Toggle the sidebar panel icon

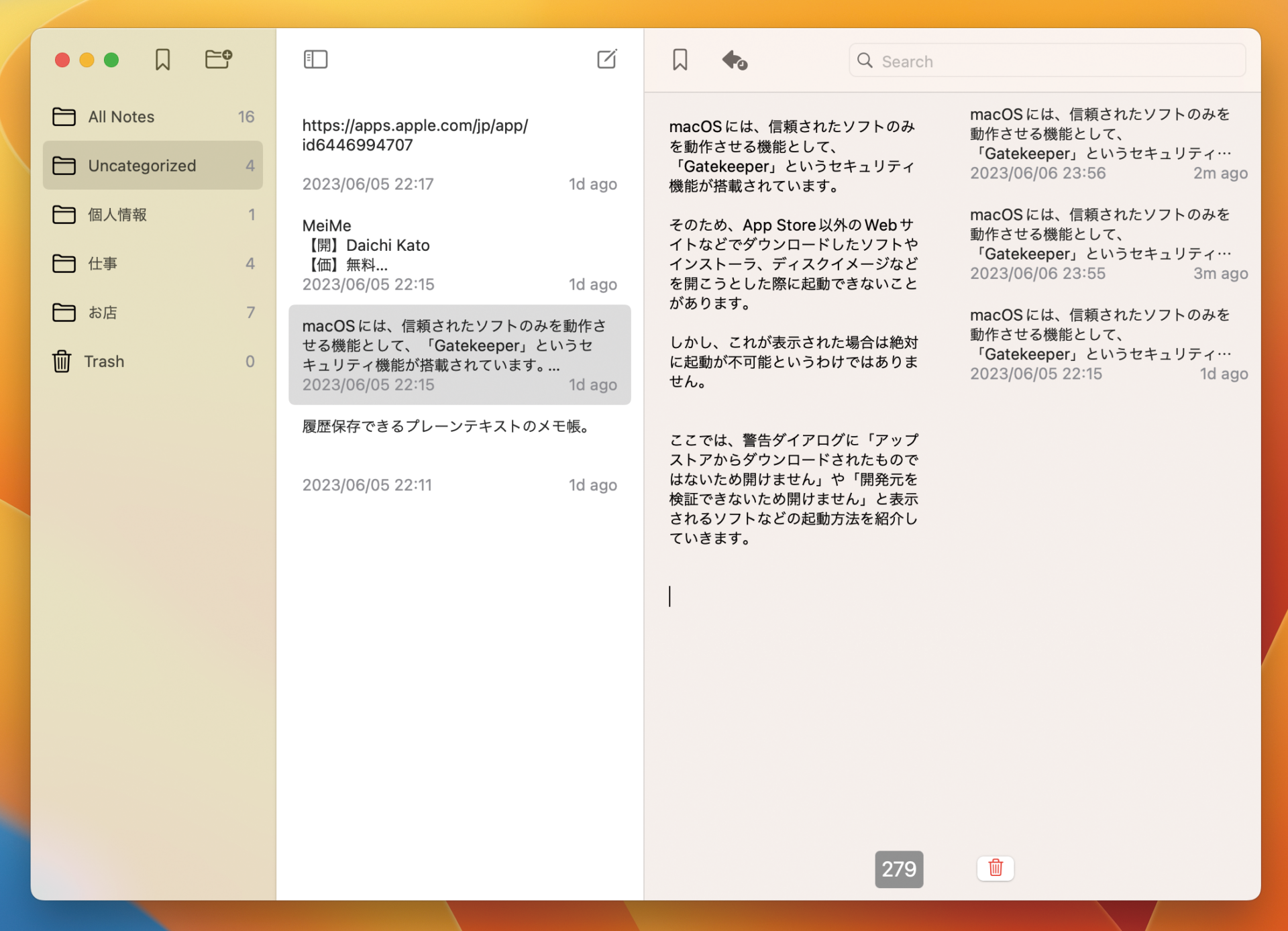[x=315, y=60]
